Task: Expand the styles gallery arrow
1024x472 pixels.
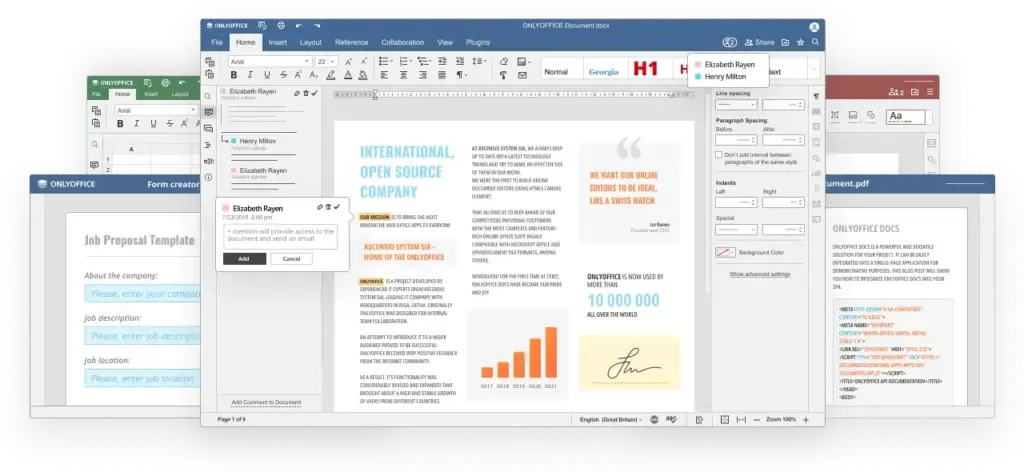Action: (814, 68)
